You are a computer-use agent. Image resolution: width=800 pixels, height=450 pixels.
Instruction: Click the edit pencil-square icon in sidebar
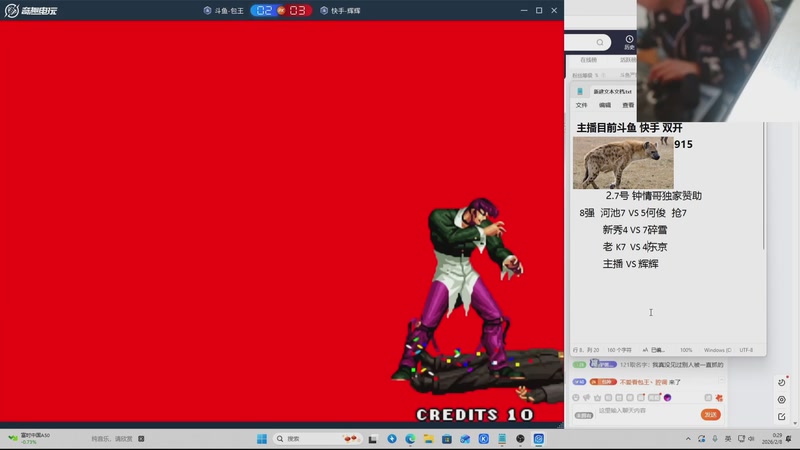[782, 417]
